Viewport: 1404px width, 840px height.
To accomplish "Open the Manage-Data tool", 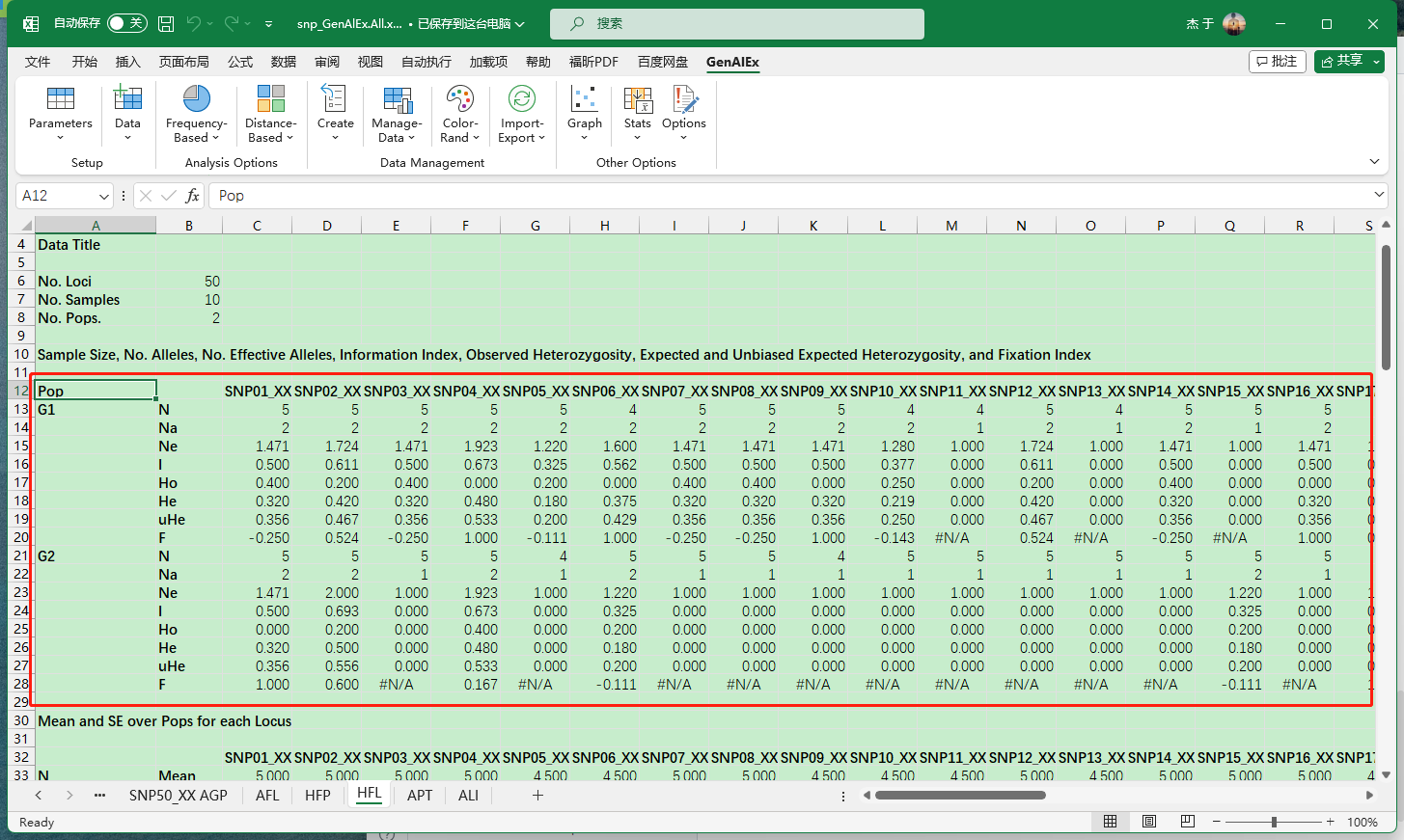I will (397, 114).
